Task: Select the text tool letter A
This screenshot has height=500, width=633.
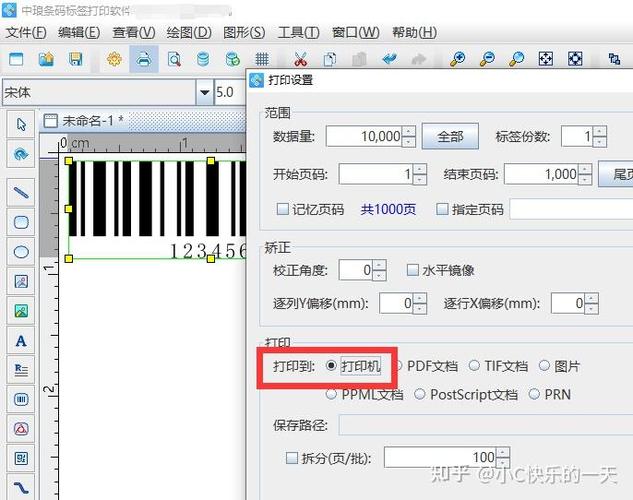Action: (x=21, y=341)
